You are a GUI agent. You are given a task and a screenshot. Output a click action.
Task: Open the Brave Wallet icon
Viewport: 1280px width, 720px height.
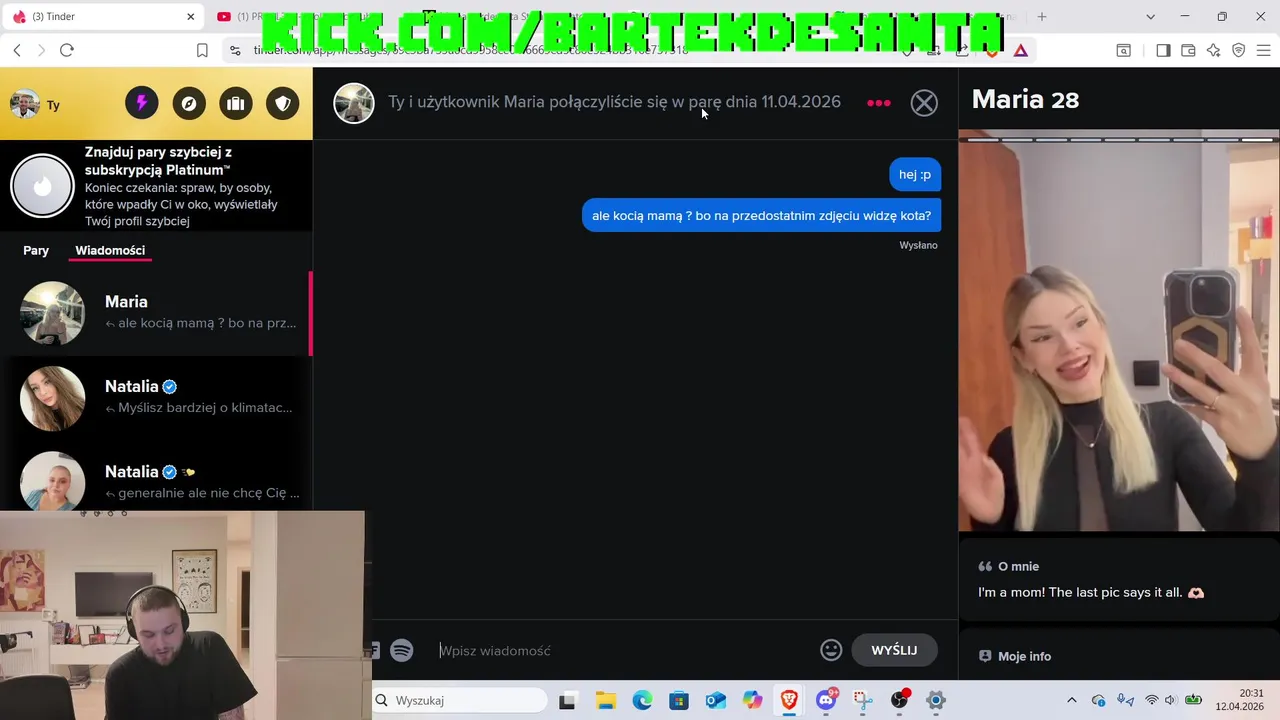point(1188,50)
